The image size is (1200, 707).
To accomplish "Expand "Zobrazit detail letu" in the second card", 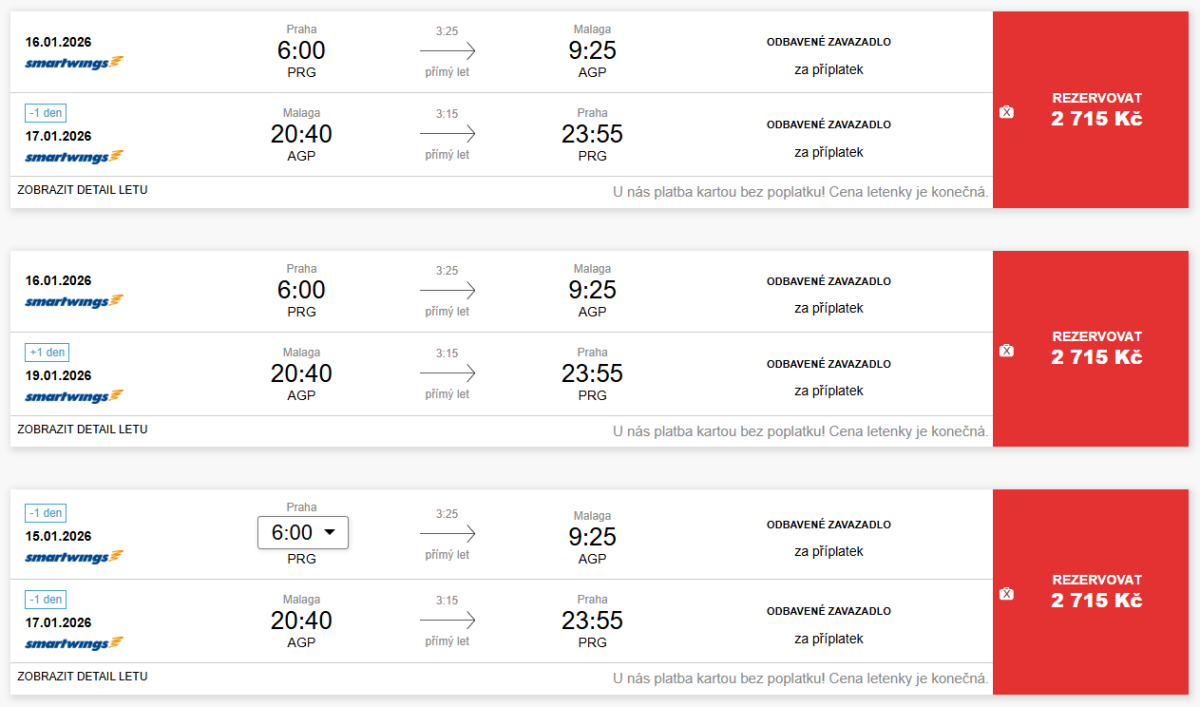I will pyautogui.click(x=82, y=429).
